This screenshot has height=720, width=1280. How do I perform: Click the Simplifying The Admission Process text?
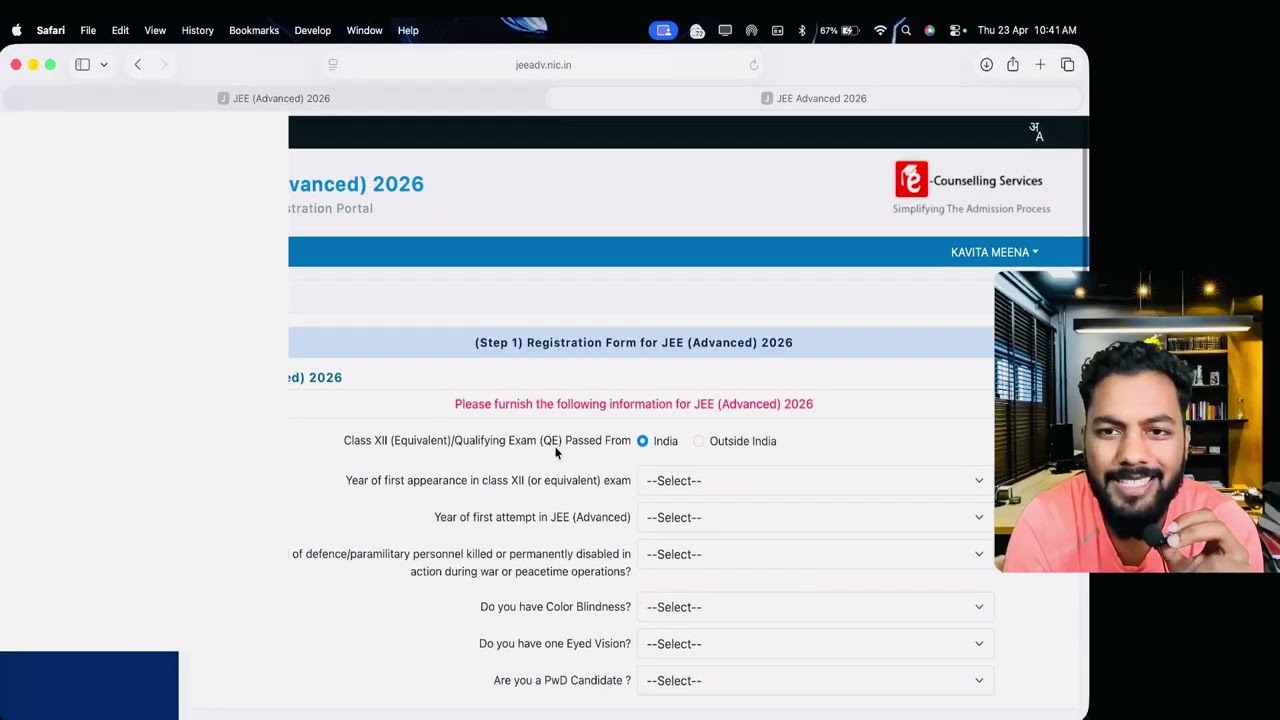971,209
